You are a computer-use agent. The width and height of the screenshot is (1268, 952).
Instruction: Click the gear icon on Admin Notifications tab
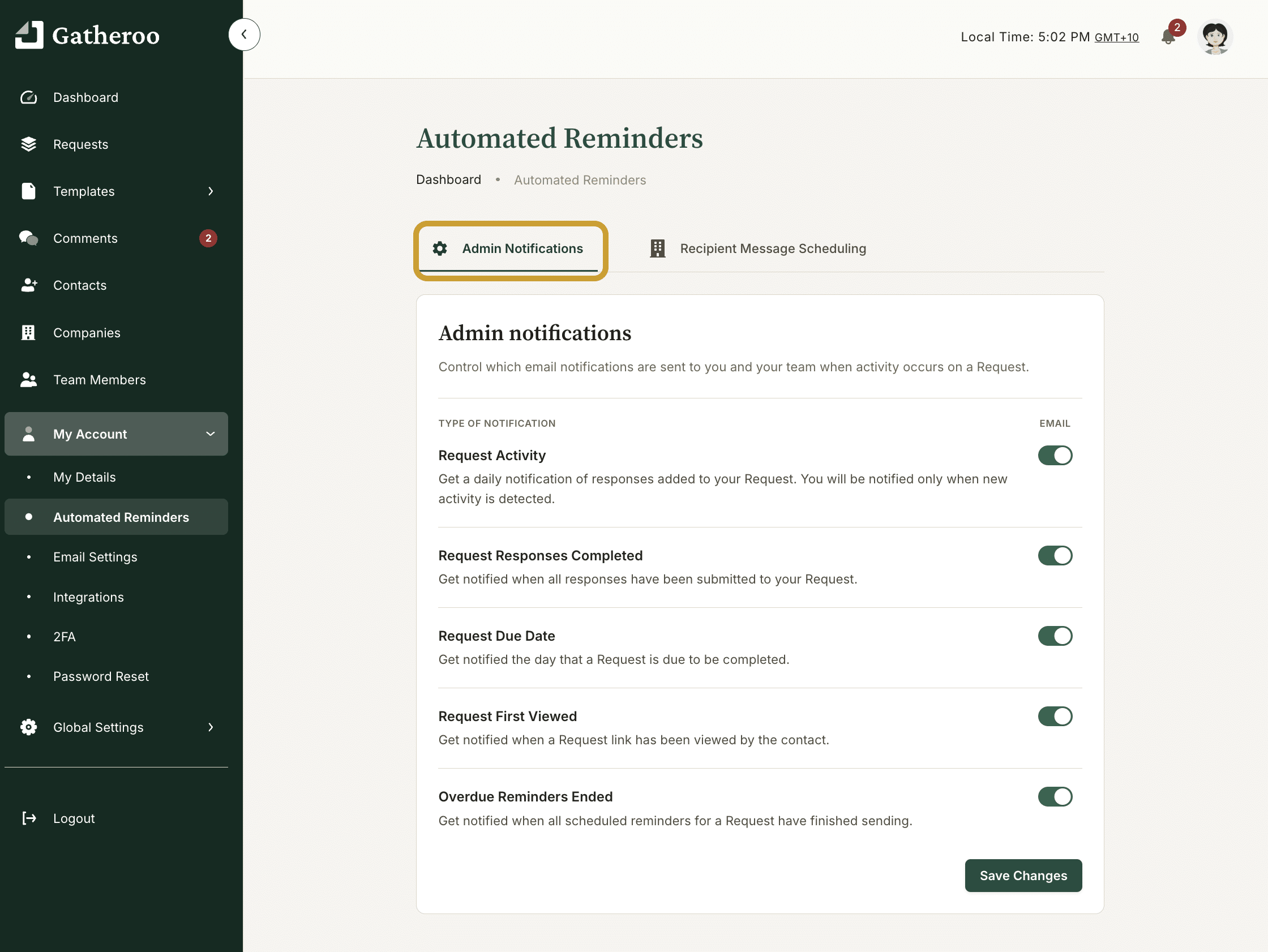pos(440,248)
